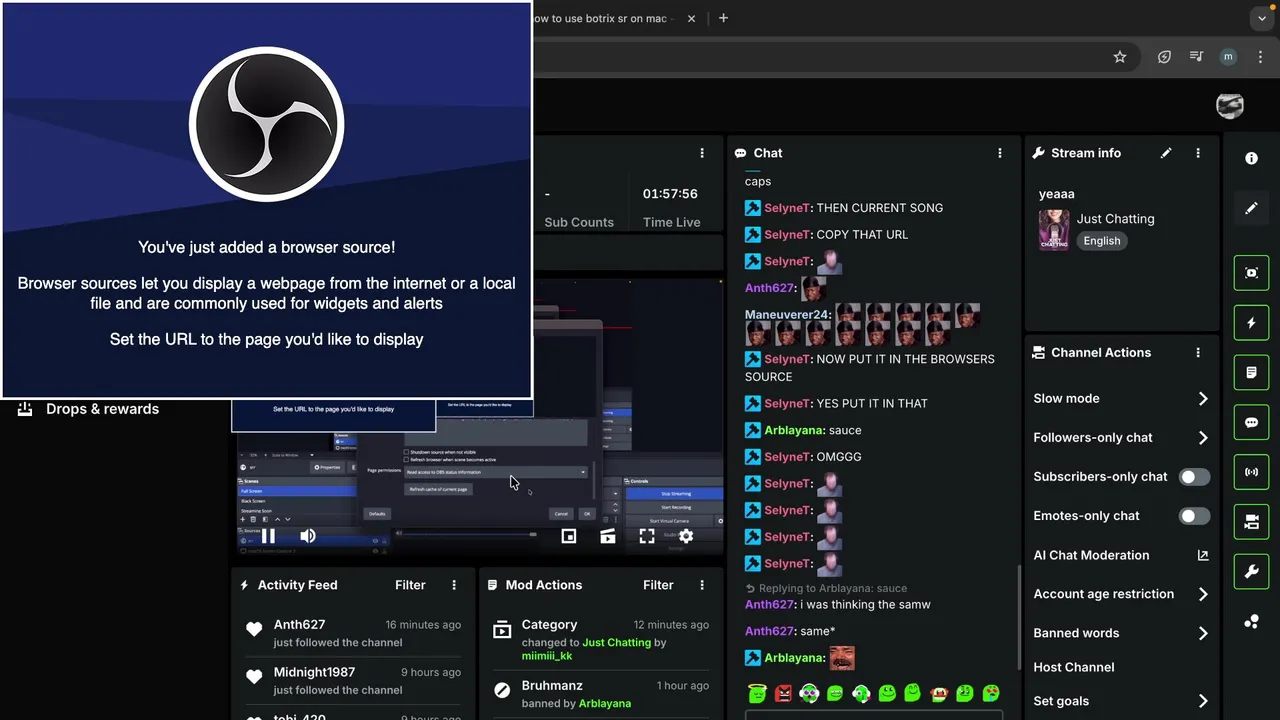This screenshot has height=720, width=1280.
Task: Toggle Emotes-only chat switch
Action: pyautogui.click(x=1194, y=516)
